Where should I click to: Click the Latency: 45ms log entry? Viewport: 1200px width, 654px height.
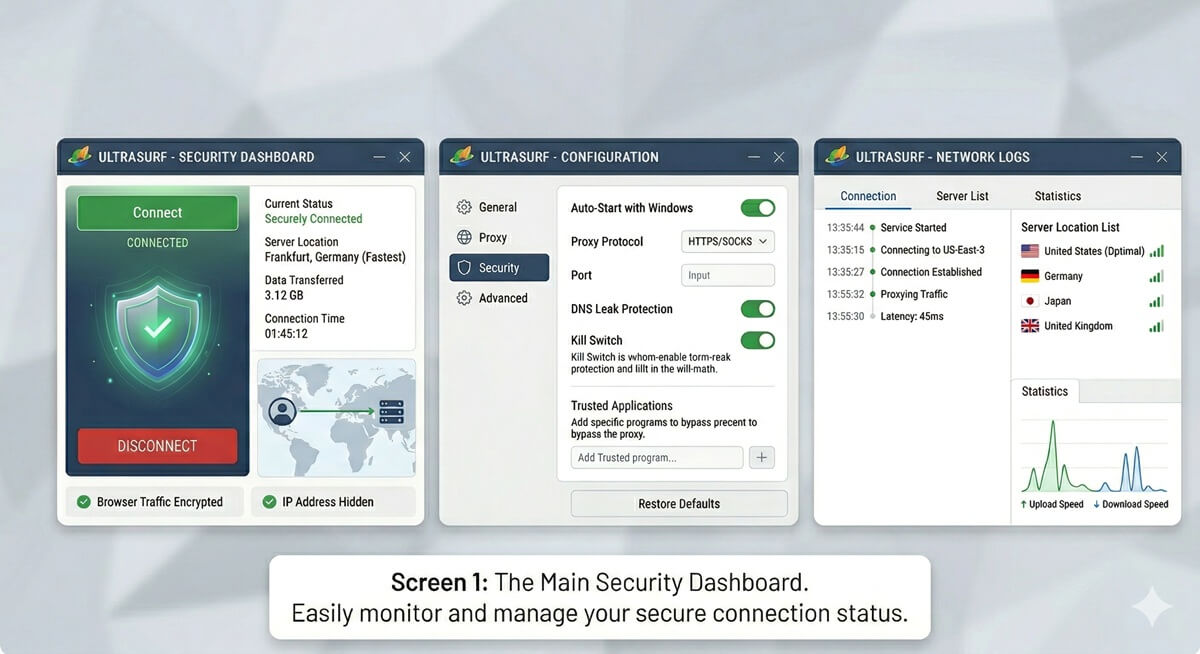(x=885, y=316)
